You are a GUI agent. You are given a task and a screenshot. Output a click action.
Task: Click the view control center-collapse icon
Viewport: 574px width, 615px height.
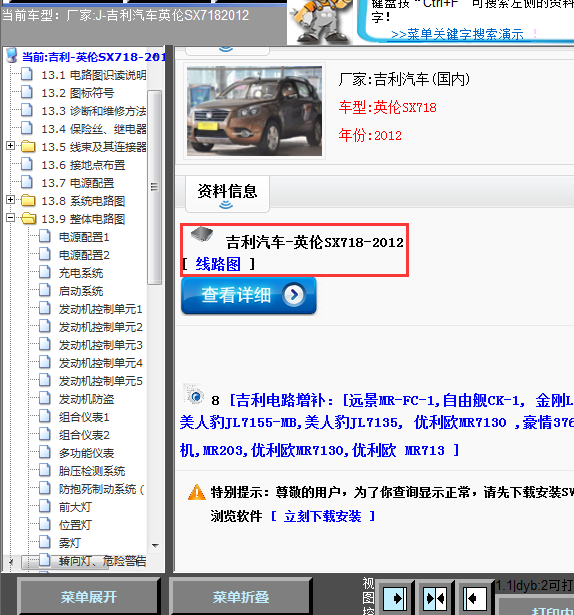click(x=435, y=599)
